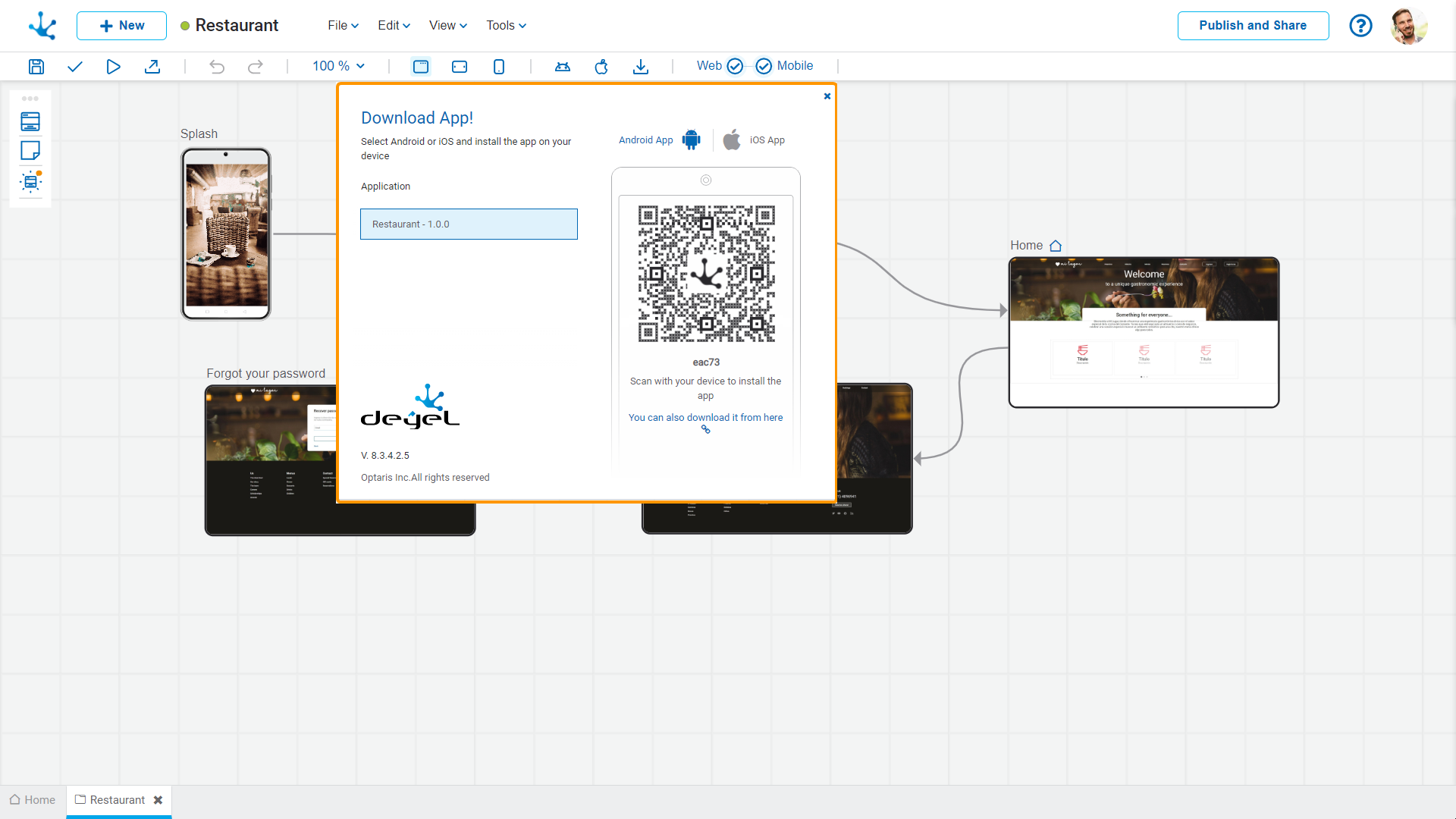The image size is (1456, 819).
Task: Toggle the Mobile platform checkmark
Action: [764, 66]
